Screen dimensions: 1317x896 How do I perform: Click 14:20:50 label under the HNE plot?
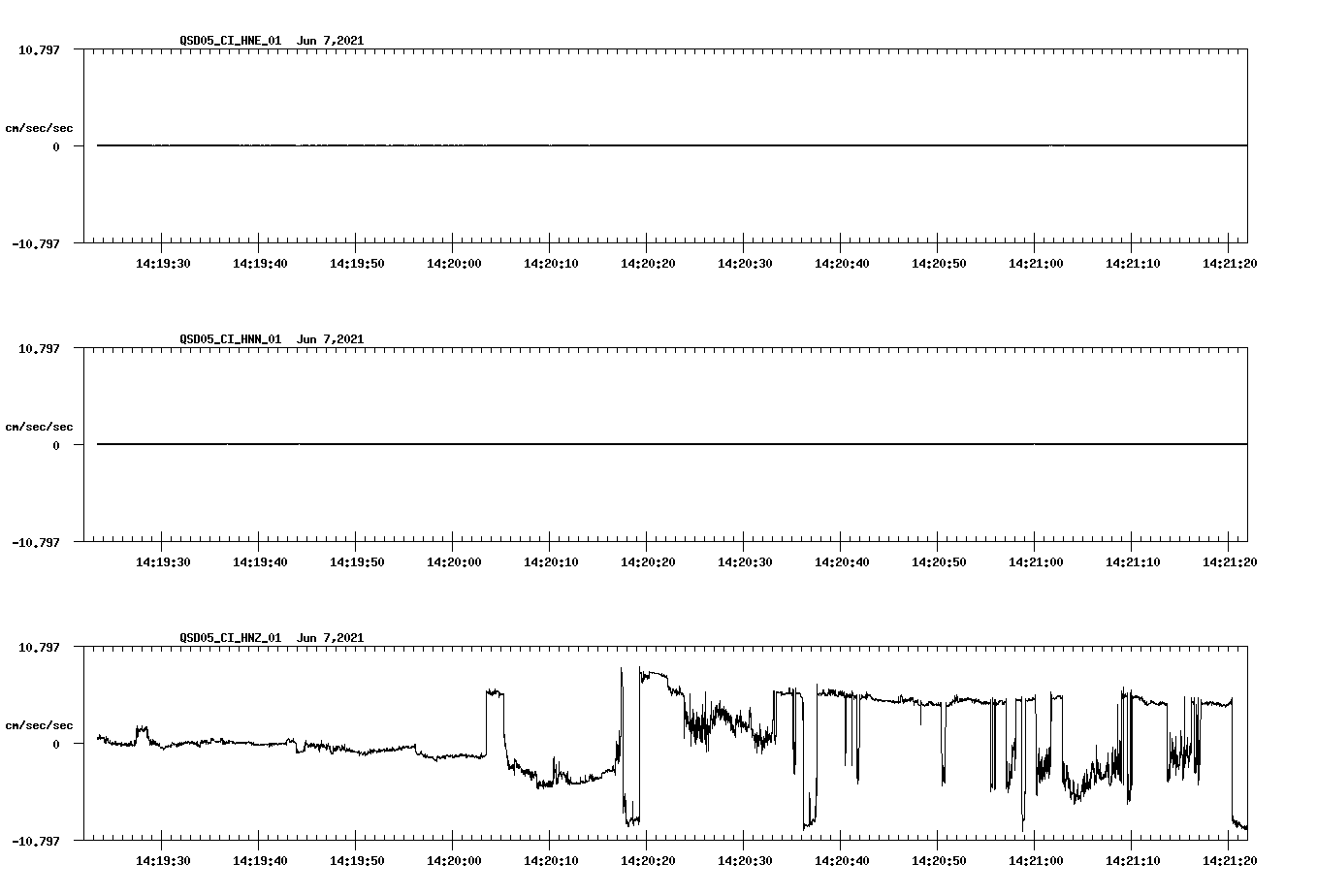tap(939, 263)
